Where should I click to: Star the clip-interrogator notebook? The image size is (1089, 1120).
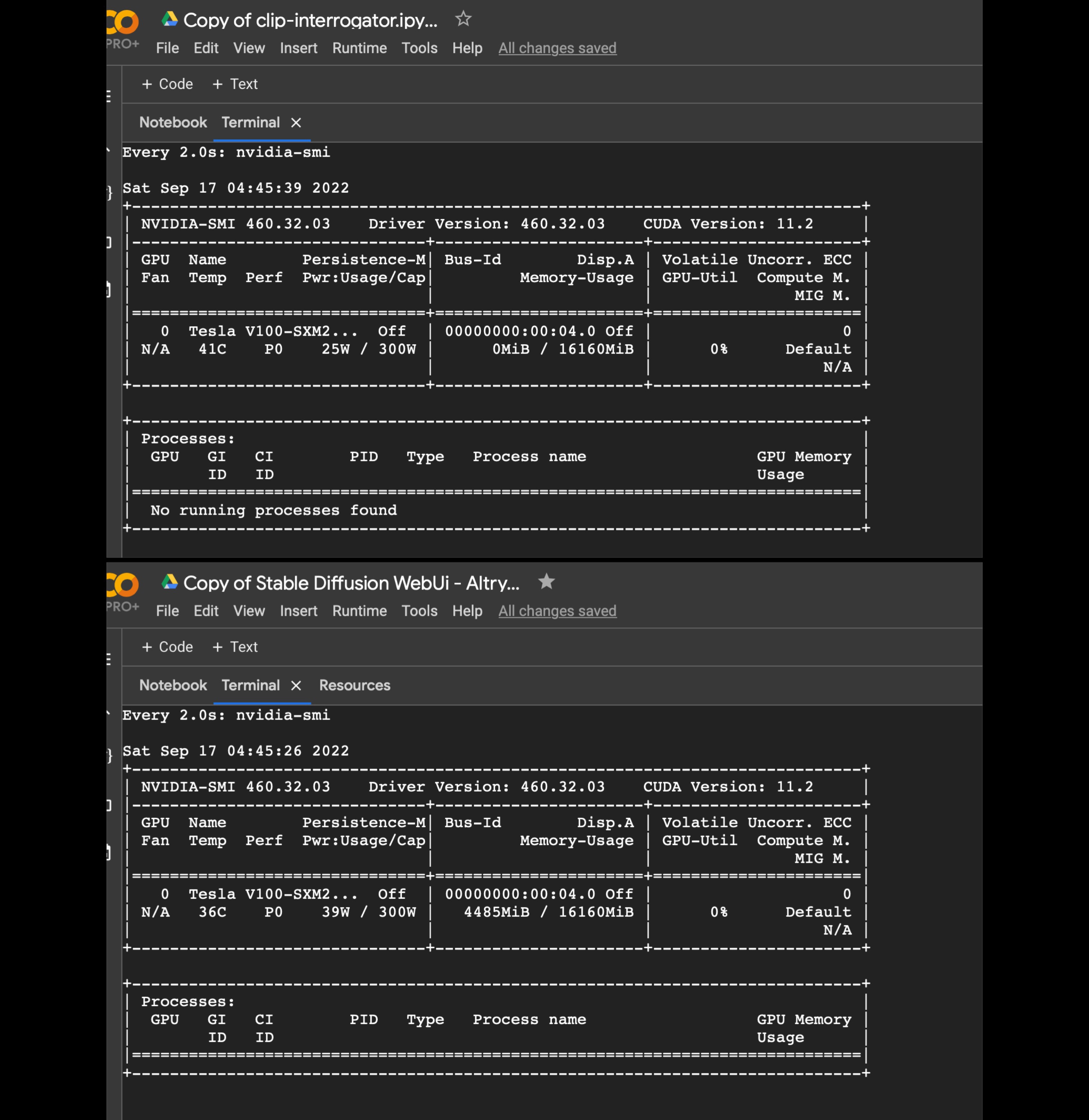463,19
